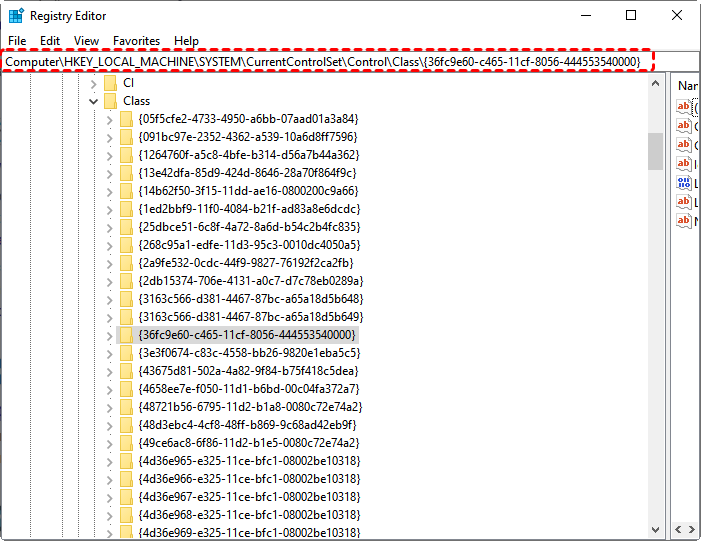Viewport: 701px width, 541px height.
Task: Expand the {091bc97e-2352-4362-a539-10a6d8ff7596} key
Action: (x=110, y=137)
